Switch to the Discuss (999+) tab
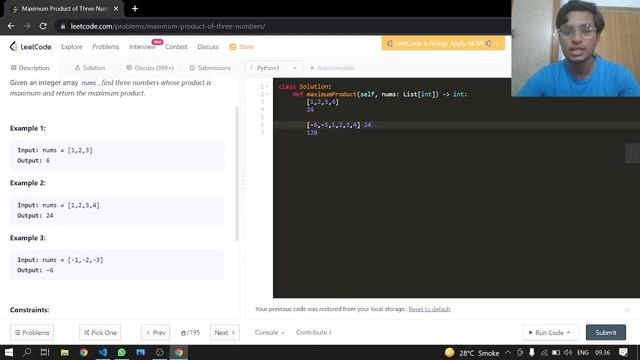The width and height of the screenshot is (640, 360). tap(150, 68)
